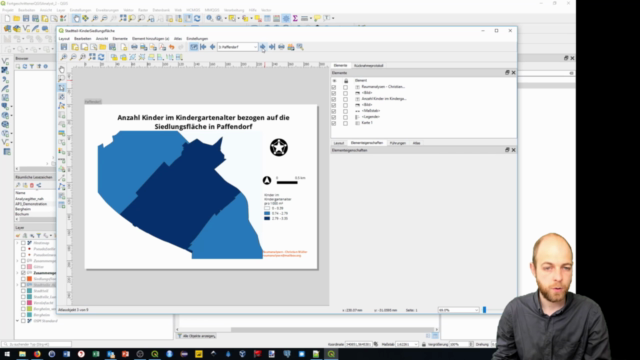
Task: Select Bergheim bookmark in Lesezeichen list
Action: click(23, 209)
